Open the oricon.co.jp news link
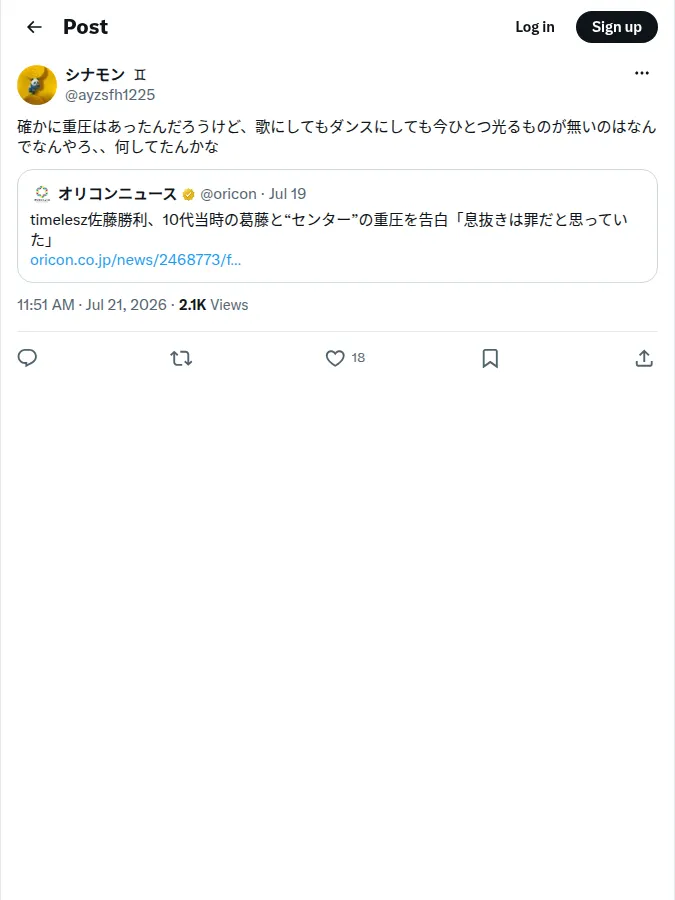Viewport: 675px width, 900px height. point(135,260)
